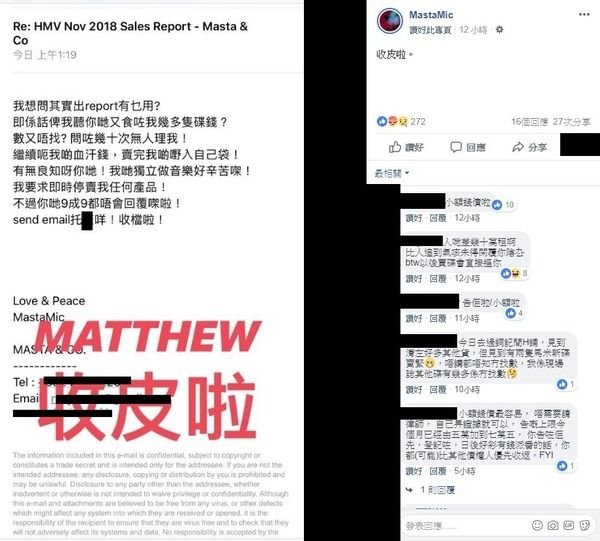The height and width of the screenshot is (541, 600).
Task: Click the comment 回應 button
Action: (468, 147)
